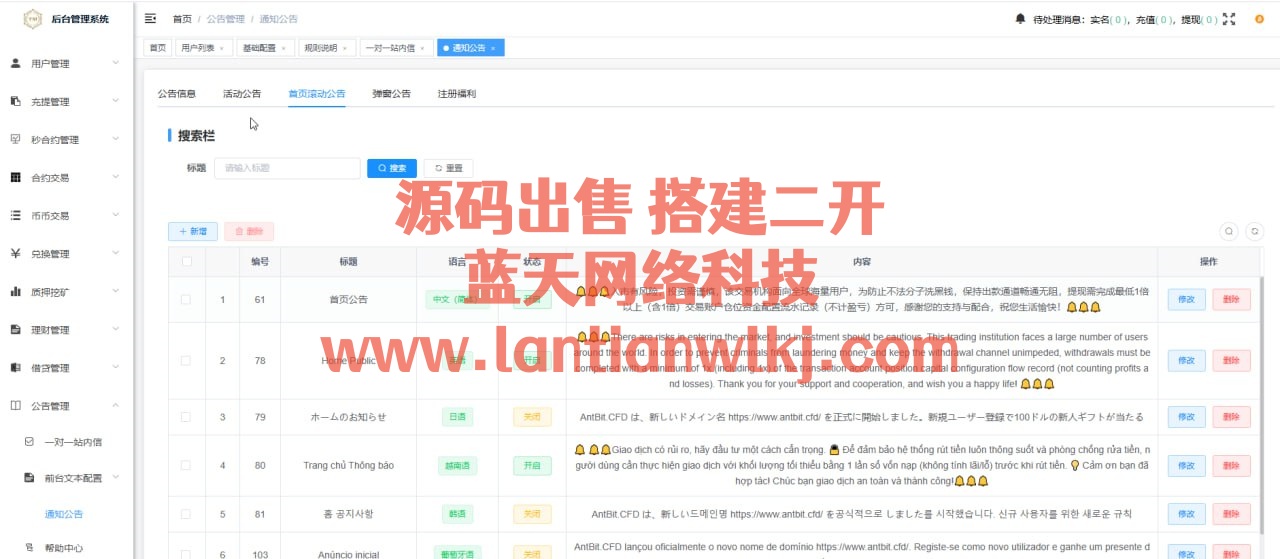Click the table refresh icon
Image resolution: width=1280 pixels, height=559 pixels.
[x=1255, y=231]
